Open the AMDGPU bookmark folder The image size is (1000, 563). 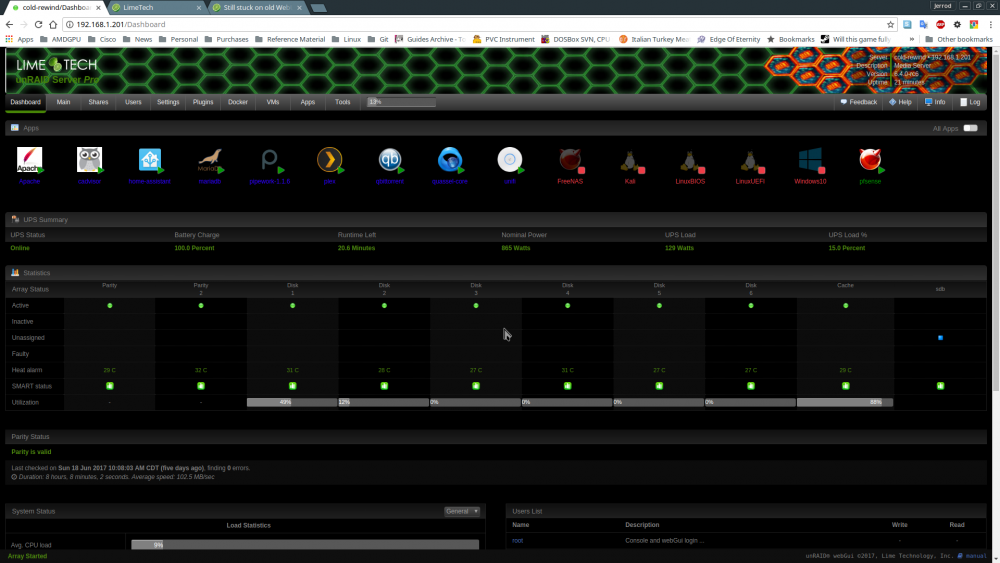(60, 39)
